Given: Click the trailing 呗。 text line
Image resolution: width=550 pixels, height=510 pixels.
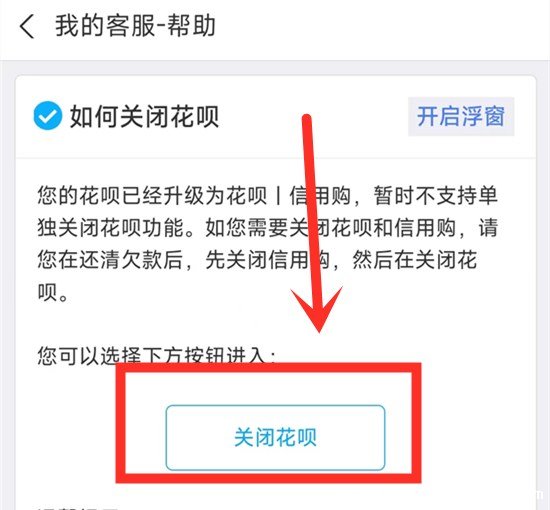Looking at the screenshot, I should pyautogui.click(x=53, y=292).
